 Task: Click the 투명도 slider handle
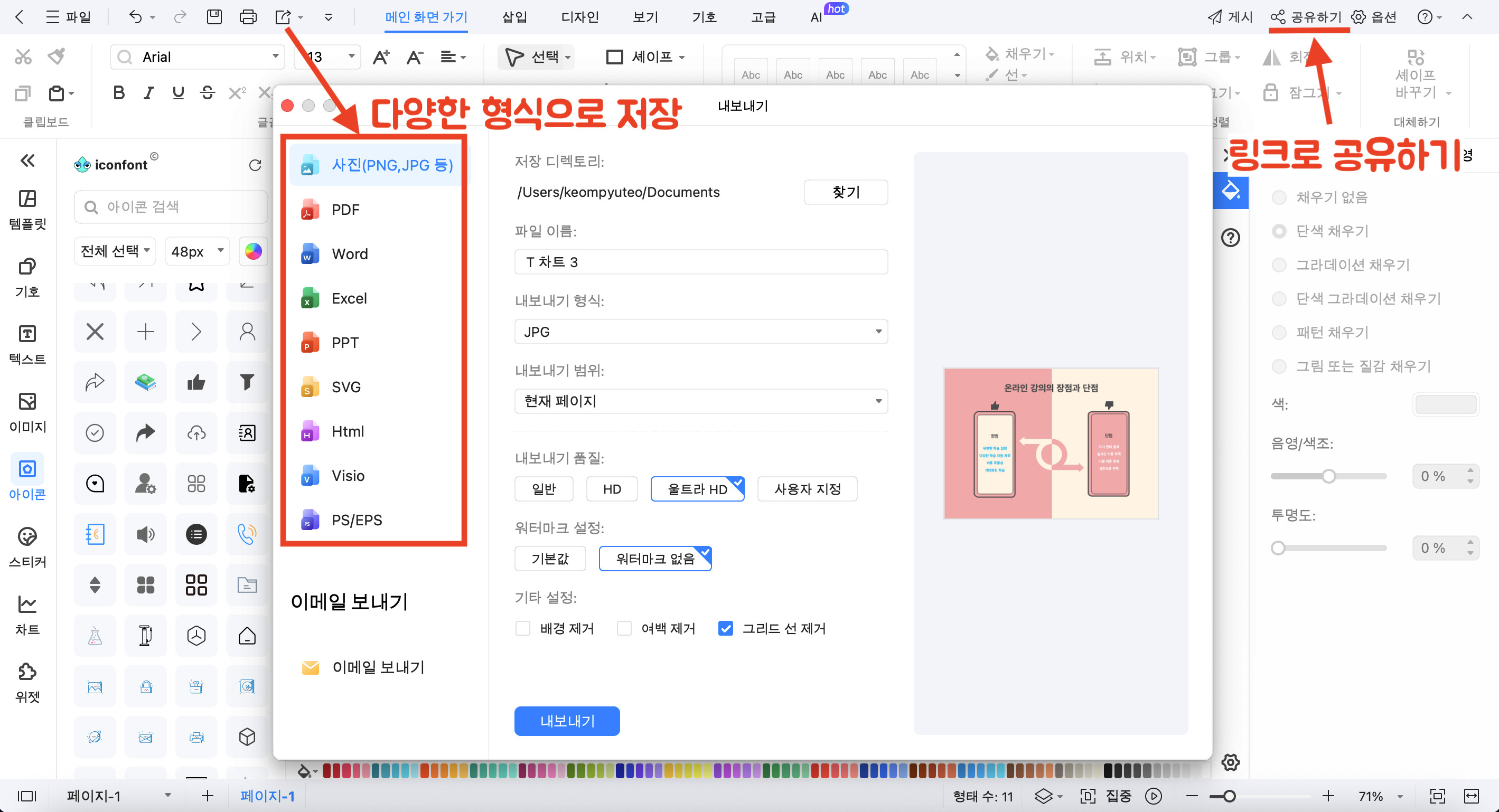(x=1278, y=548)
